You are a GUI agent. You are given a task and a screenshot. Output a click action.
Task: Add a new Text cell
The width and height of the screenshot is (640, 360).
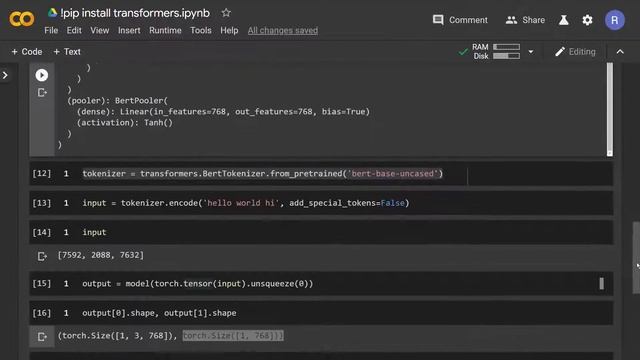tap(67, 52)
